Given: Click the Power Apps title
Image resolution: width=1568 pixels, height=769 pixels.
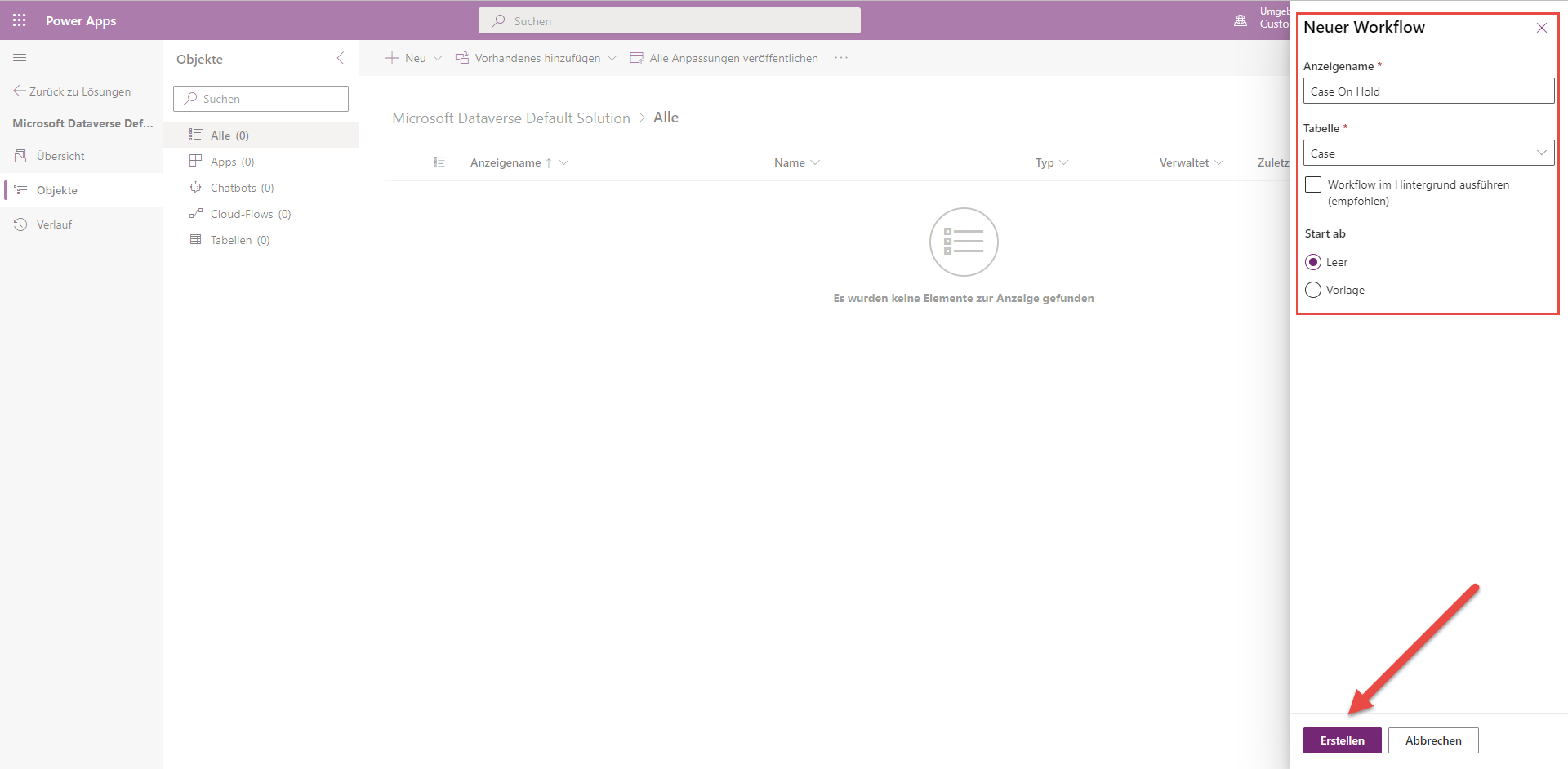Looking at the screenshot, I should 81,20.
